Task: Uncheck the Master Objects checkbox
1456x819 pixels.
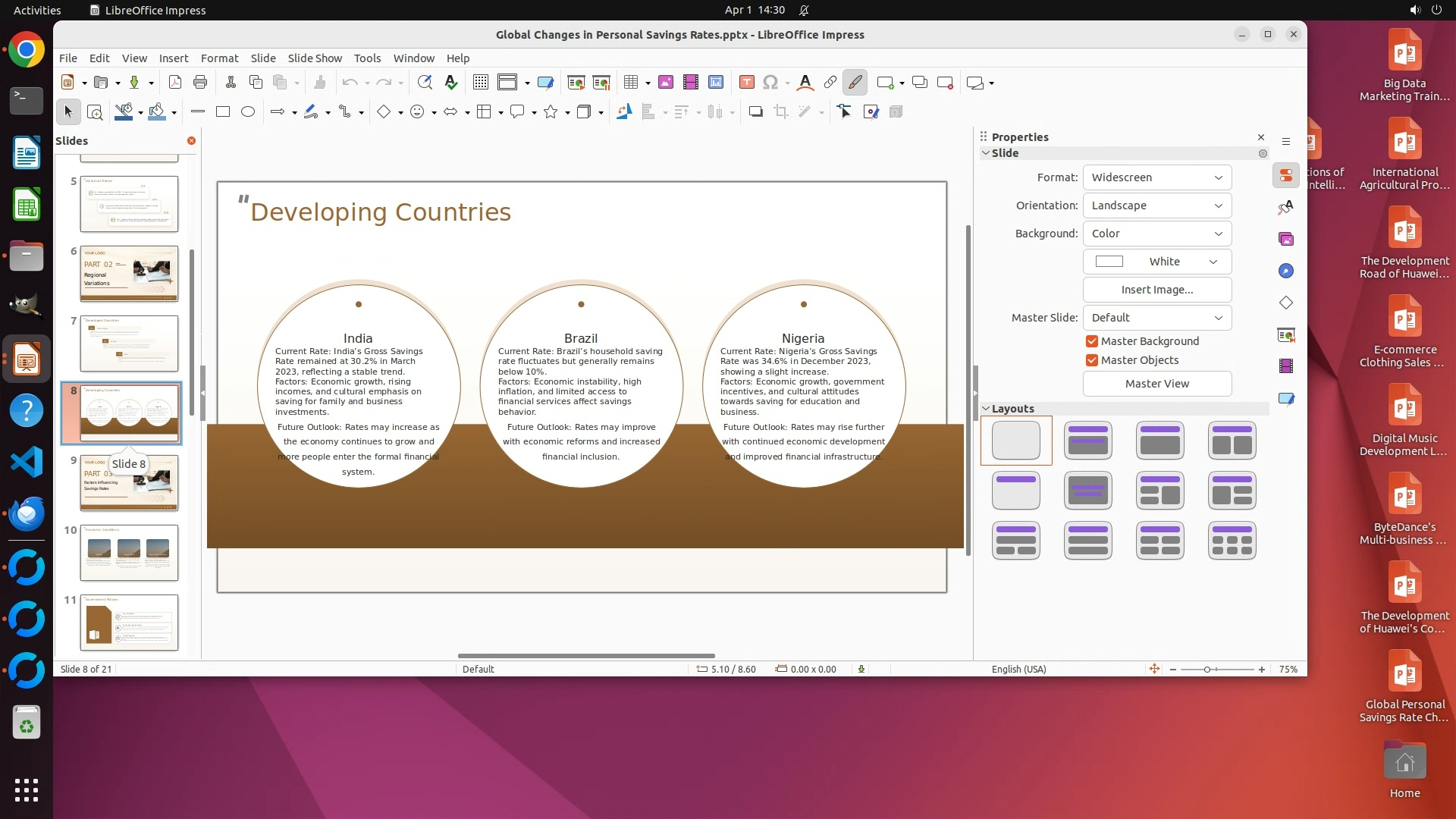Action: tap(1092, 360)
